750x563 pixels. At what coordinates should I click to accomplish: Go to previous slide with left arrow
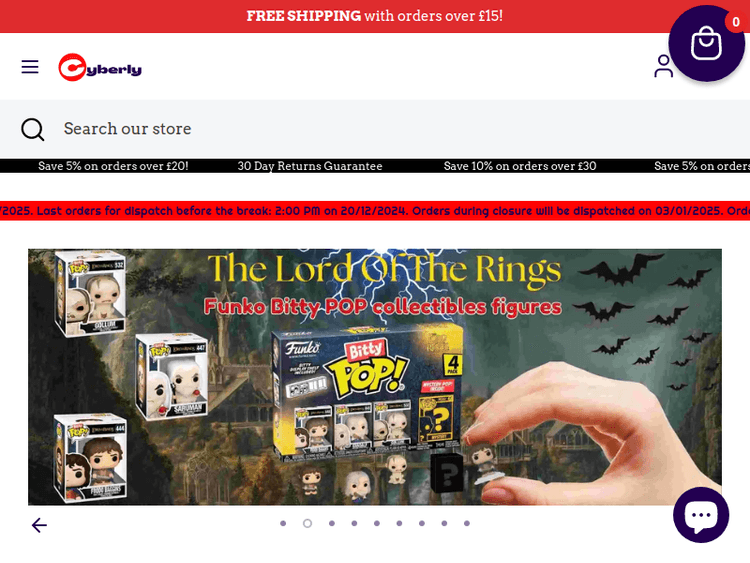39,525
